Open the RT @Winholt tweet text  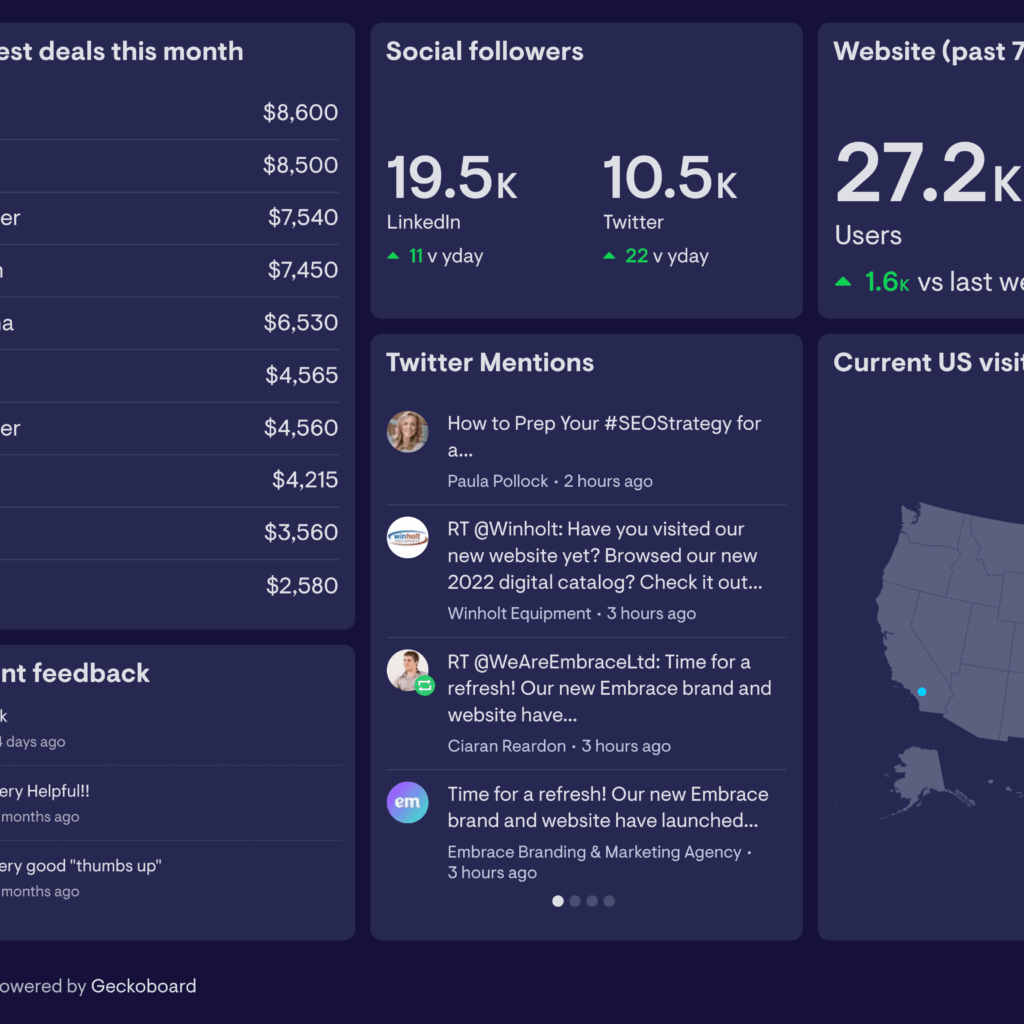point(604,555)
